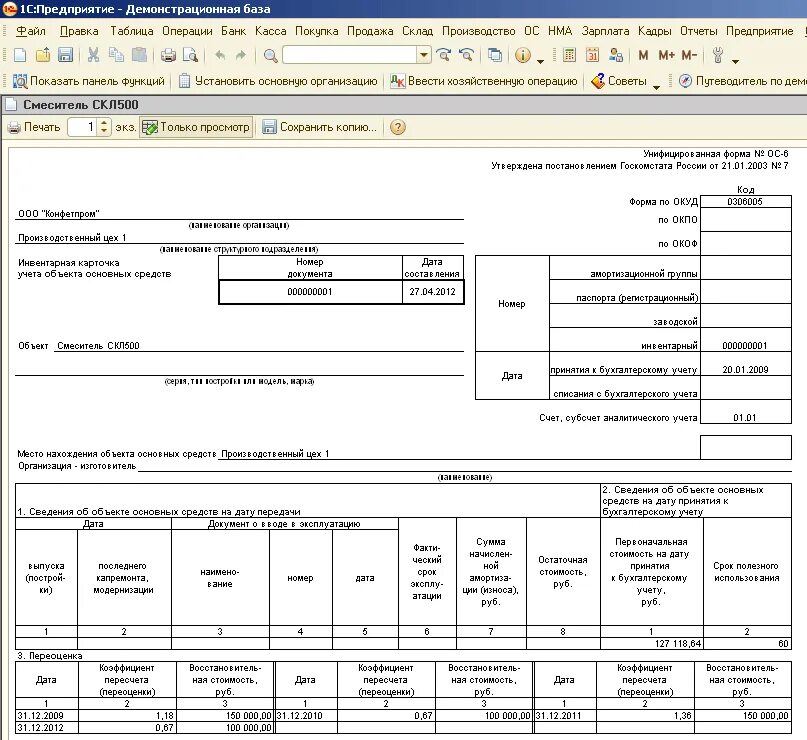
Task: Open the Отчеты menu
Action: [698, 31]
